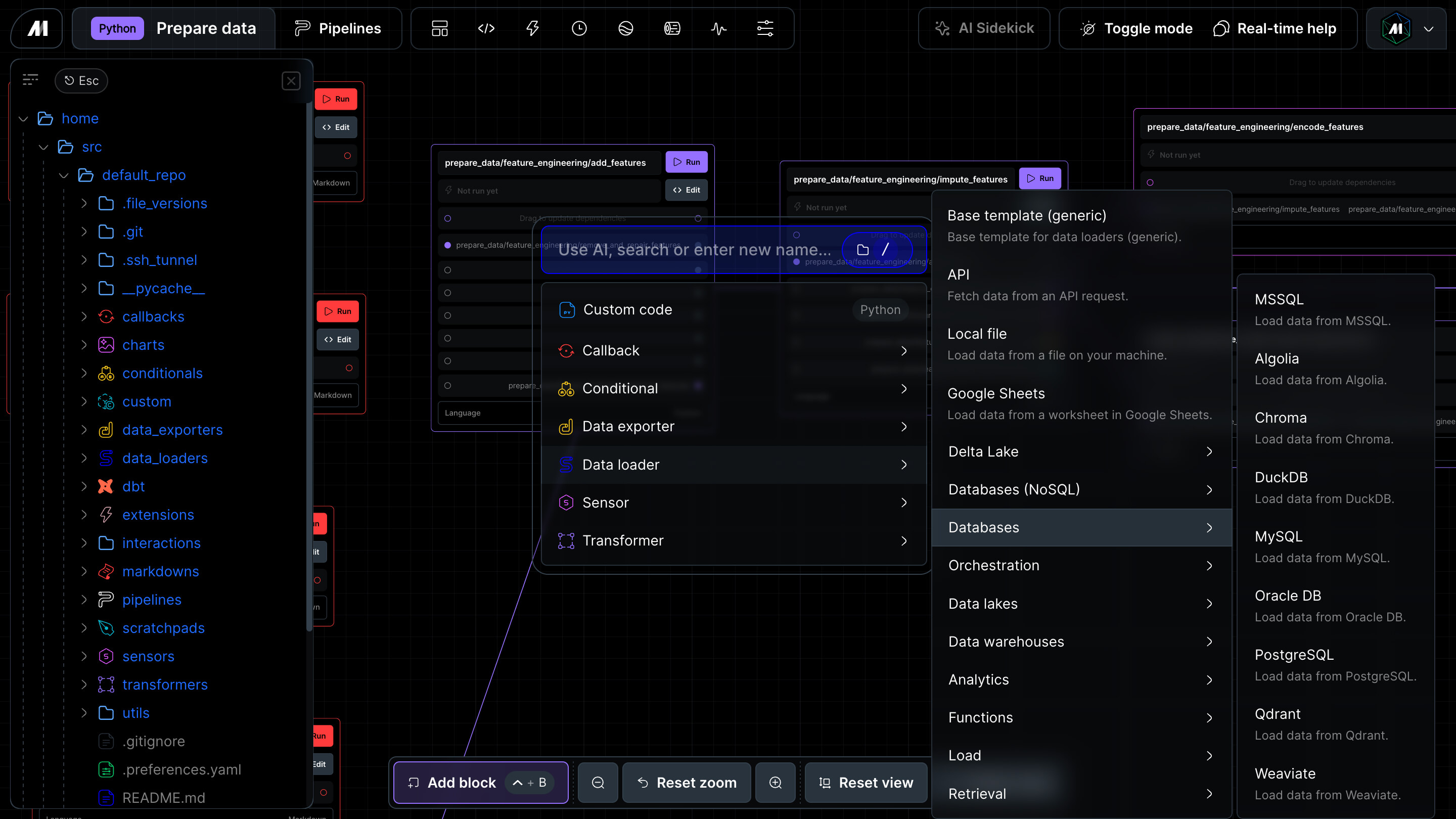This screenshot has width=1456, height=819.
Task: Click Reset view button
Action: pos(866,782)
